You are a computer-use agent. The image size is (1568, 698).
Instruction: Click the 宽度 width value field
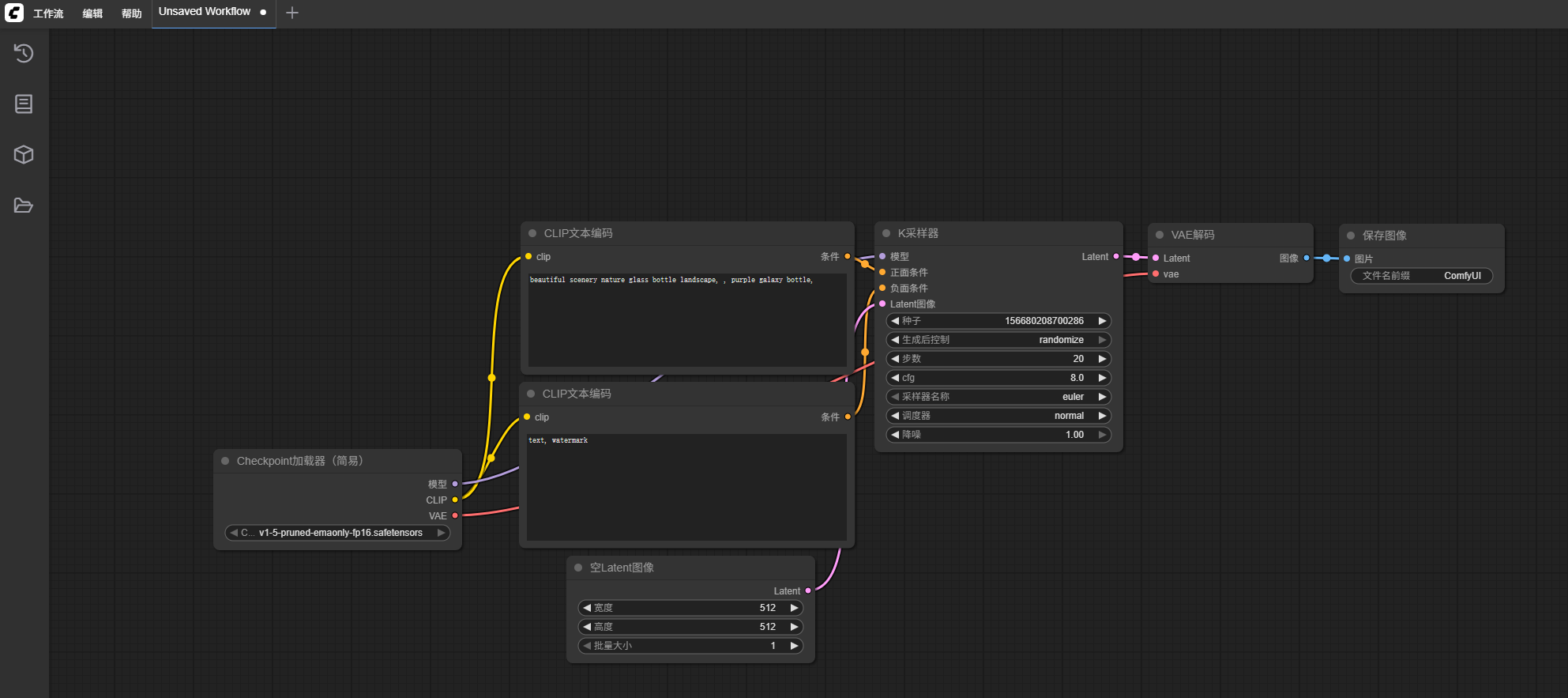pyautogui.click(x=690, y=608)
